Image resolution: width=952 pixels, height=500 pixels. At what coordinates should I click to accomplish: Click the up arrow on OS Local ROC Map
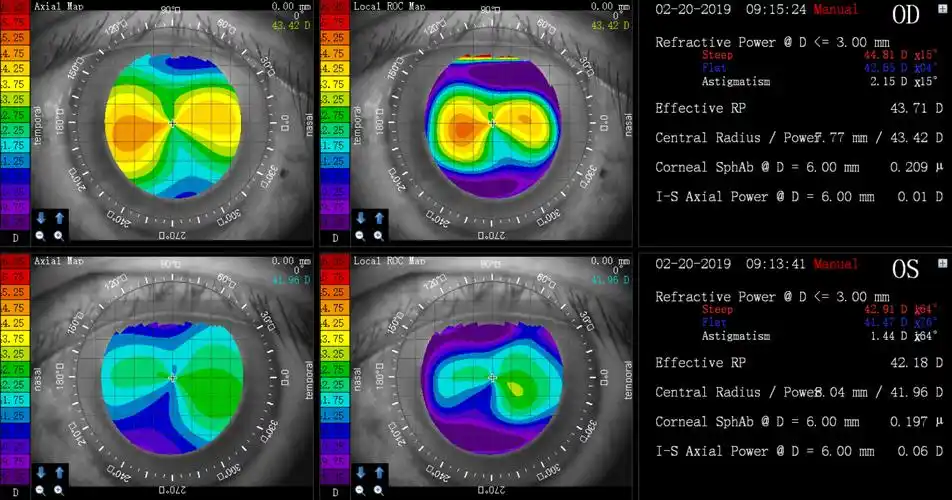(378, 471)
